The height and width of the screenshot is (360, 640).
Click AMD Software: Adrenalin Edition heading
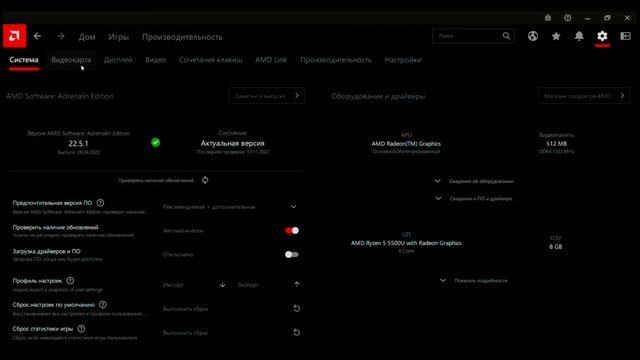60,96
